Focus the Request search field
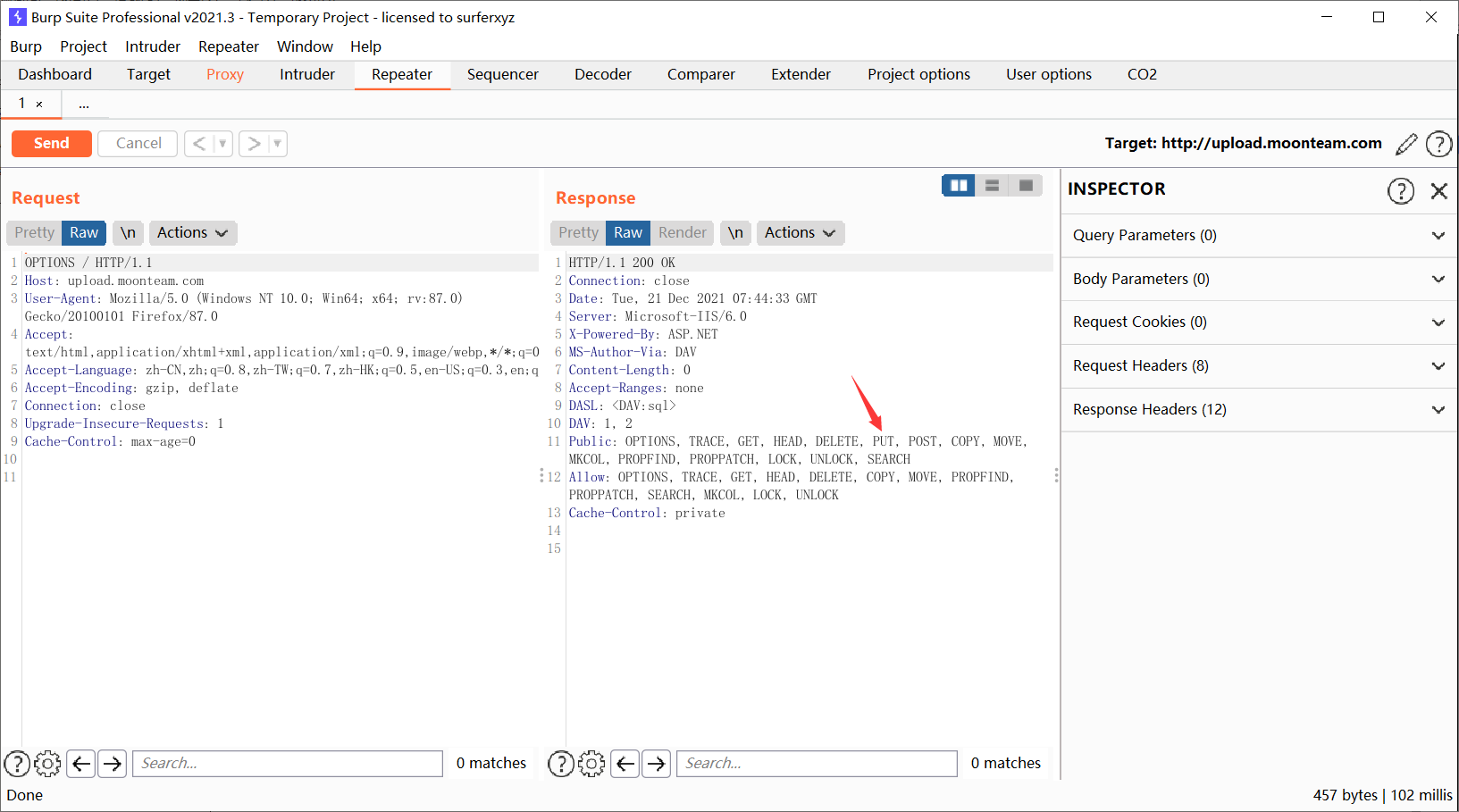 click(288, 764)
